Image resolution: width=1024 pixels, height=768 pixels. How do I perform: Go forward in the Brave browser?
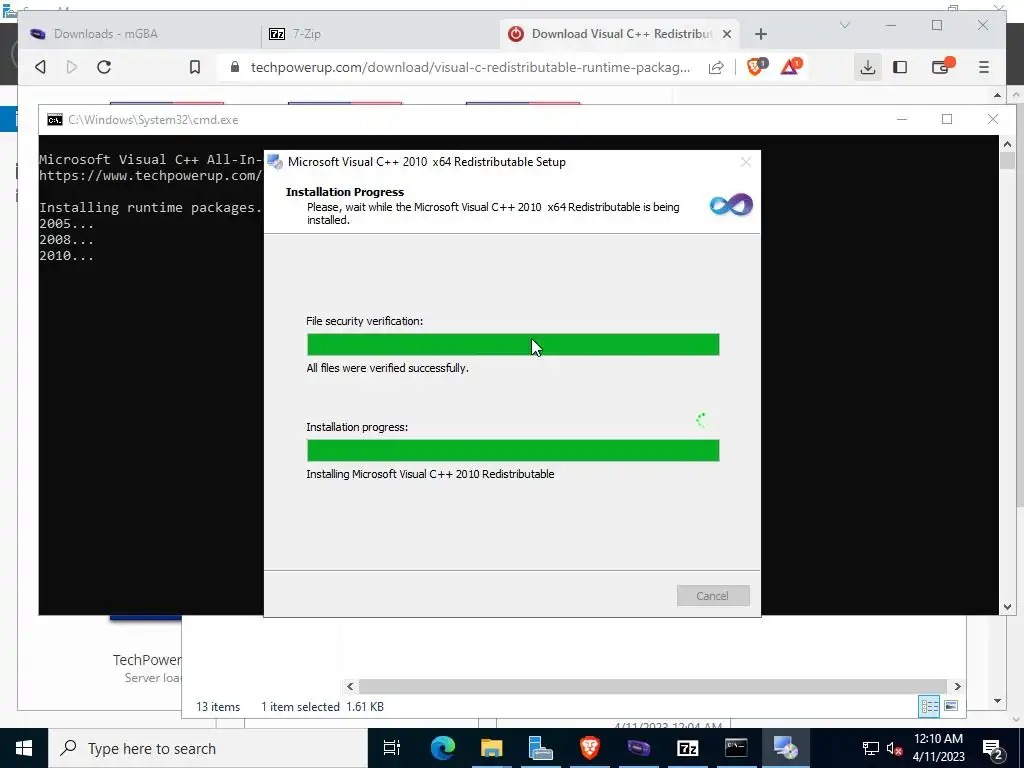(72, 67)
